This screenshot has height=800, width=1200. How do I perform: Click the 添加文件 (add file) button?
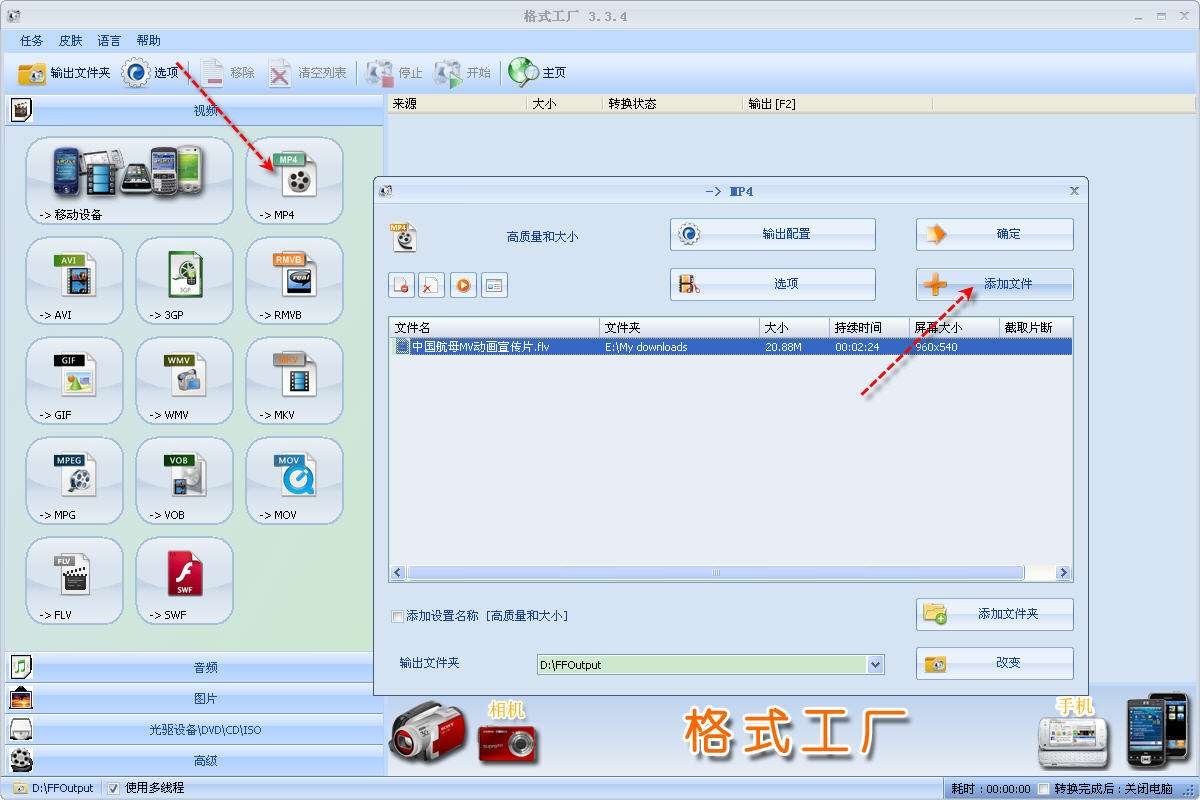(x=994, y=284)
